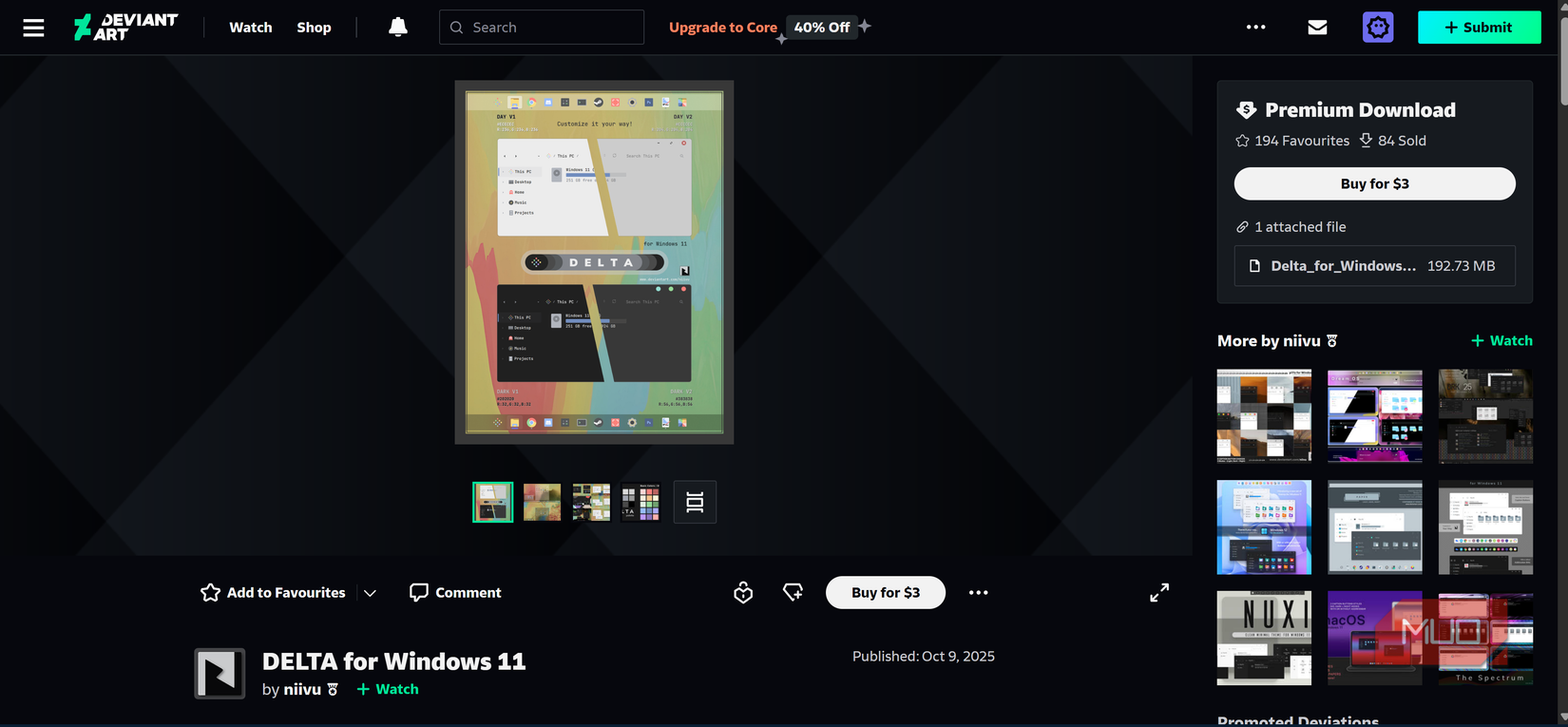Click Add to Favourites
This screenshot has height=727, width=1568.
coord(273,592)
